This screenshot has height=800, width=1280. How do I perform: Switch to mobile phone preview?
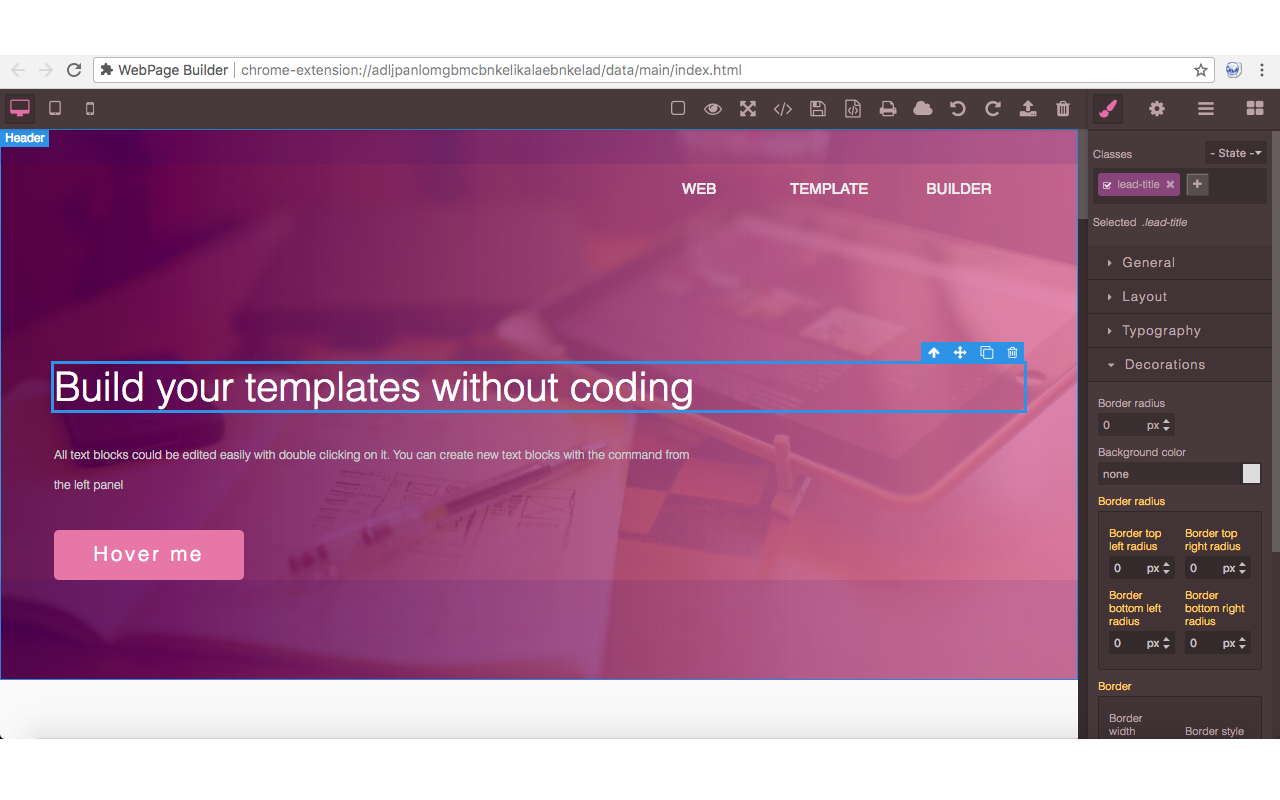[90, 108]
